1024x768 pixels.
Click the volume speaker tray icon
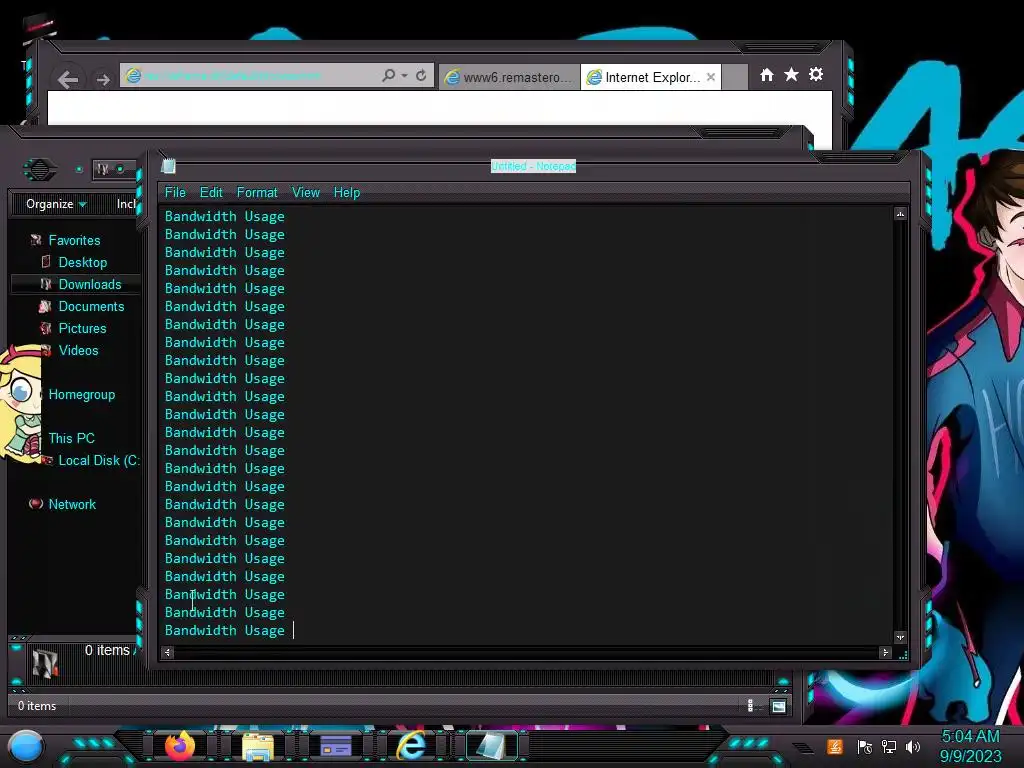point(913,746)
